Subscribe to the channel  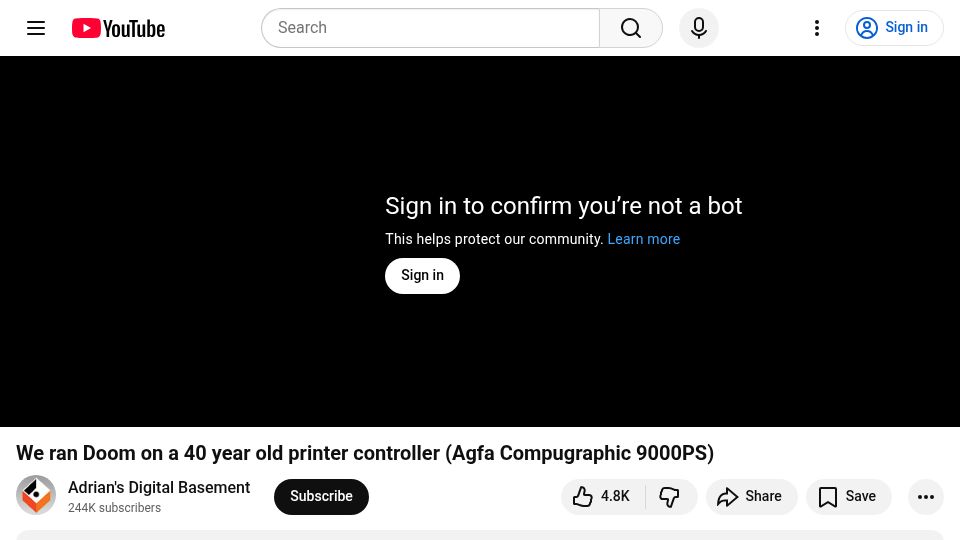pyautogui.click(x=321, y=497)
